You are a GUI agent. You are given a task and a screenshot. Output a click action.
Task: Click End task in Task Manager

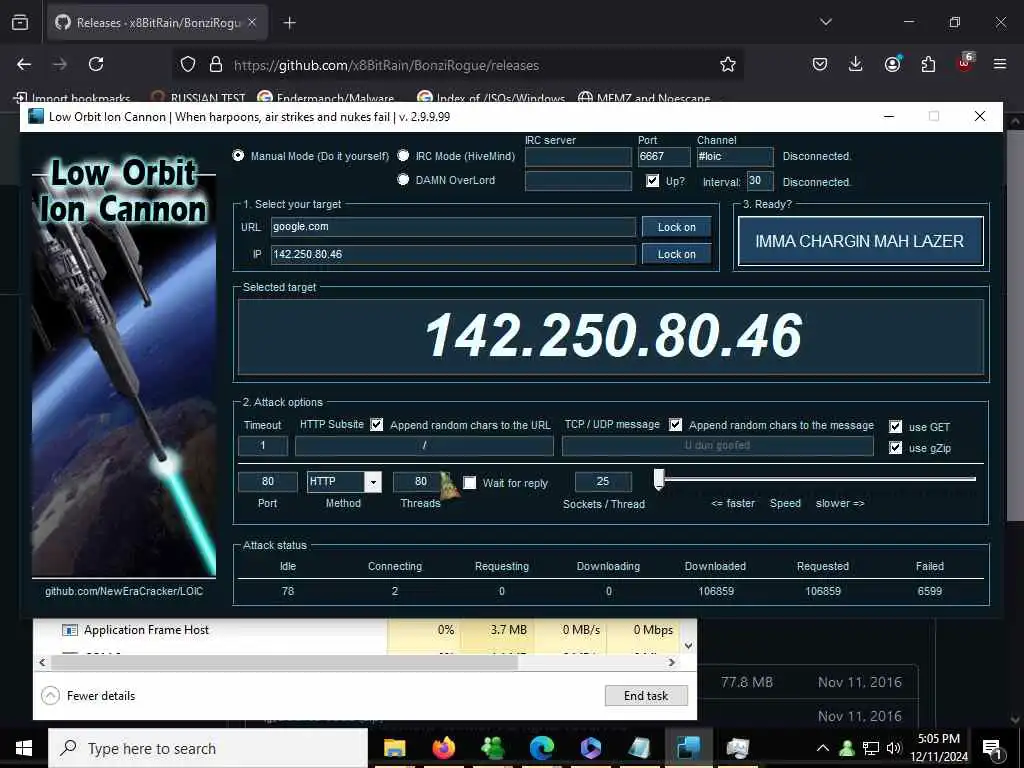tap(646, 696)
